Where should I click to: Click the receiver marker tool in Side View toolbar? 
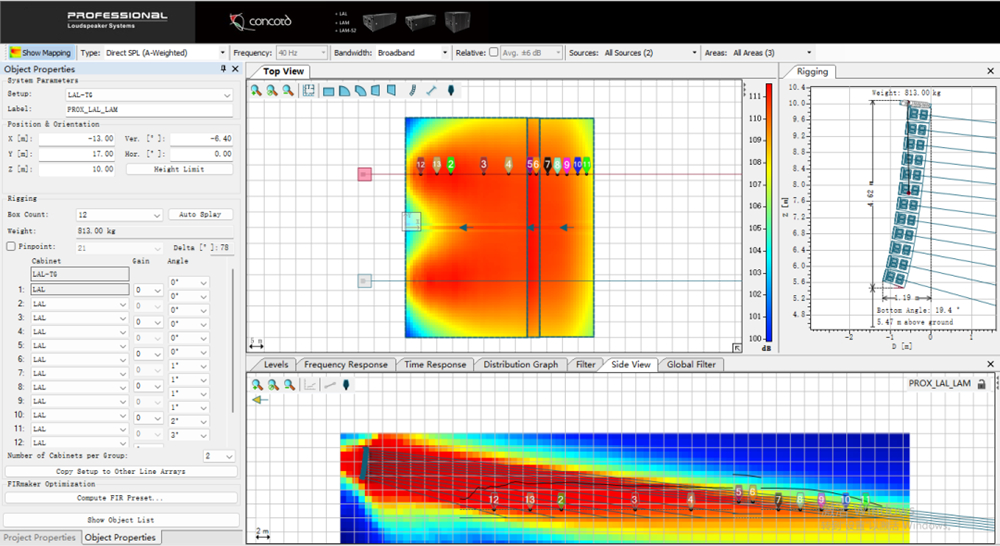pos(346,385)
